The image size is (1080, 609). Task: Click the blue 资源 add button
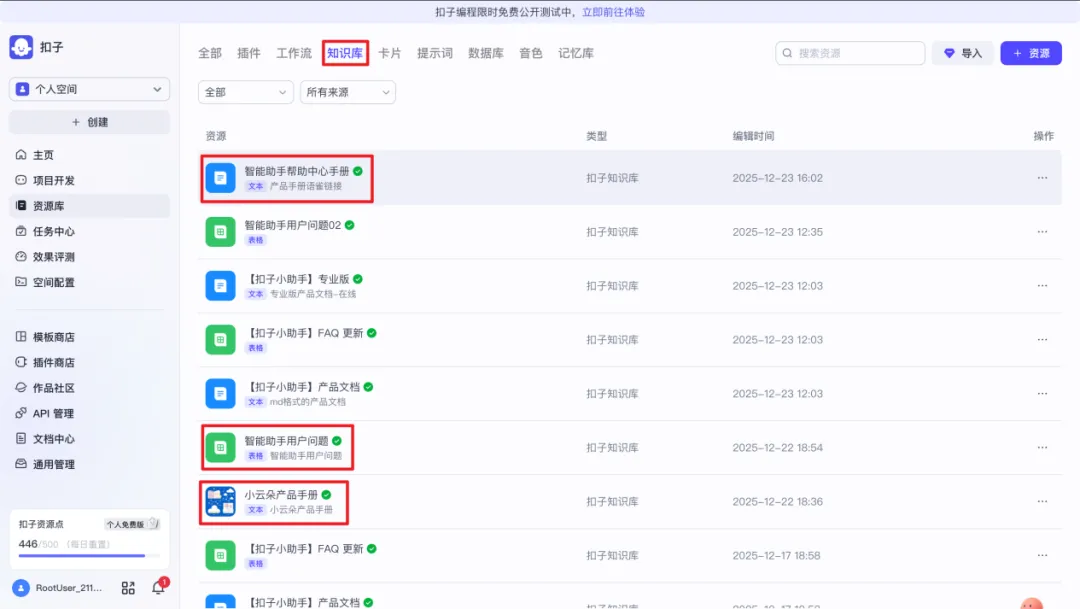pyautogui.click(x=1031, y=53)
